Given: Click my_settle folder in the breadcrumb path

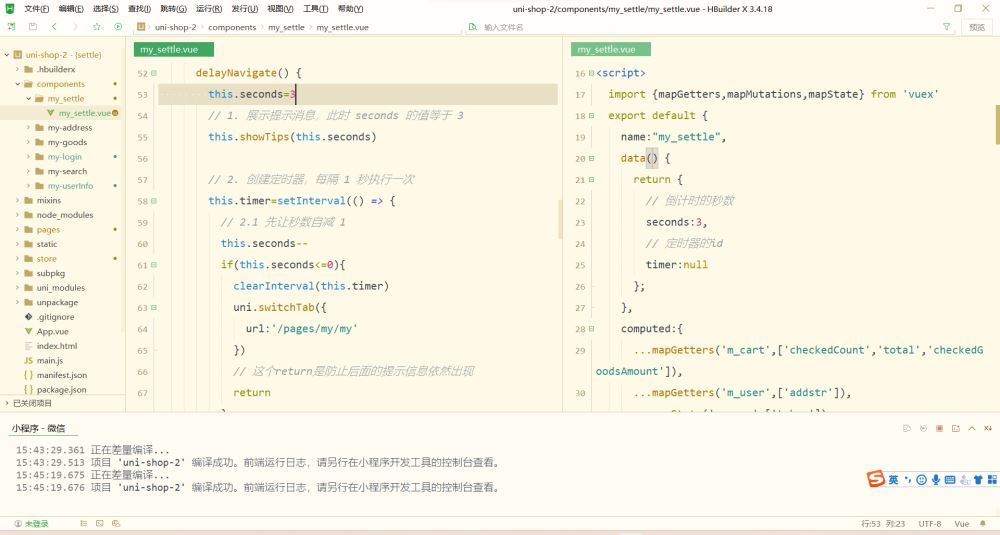Looking at the screenshot, I should [286, 27].
